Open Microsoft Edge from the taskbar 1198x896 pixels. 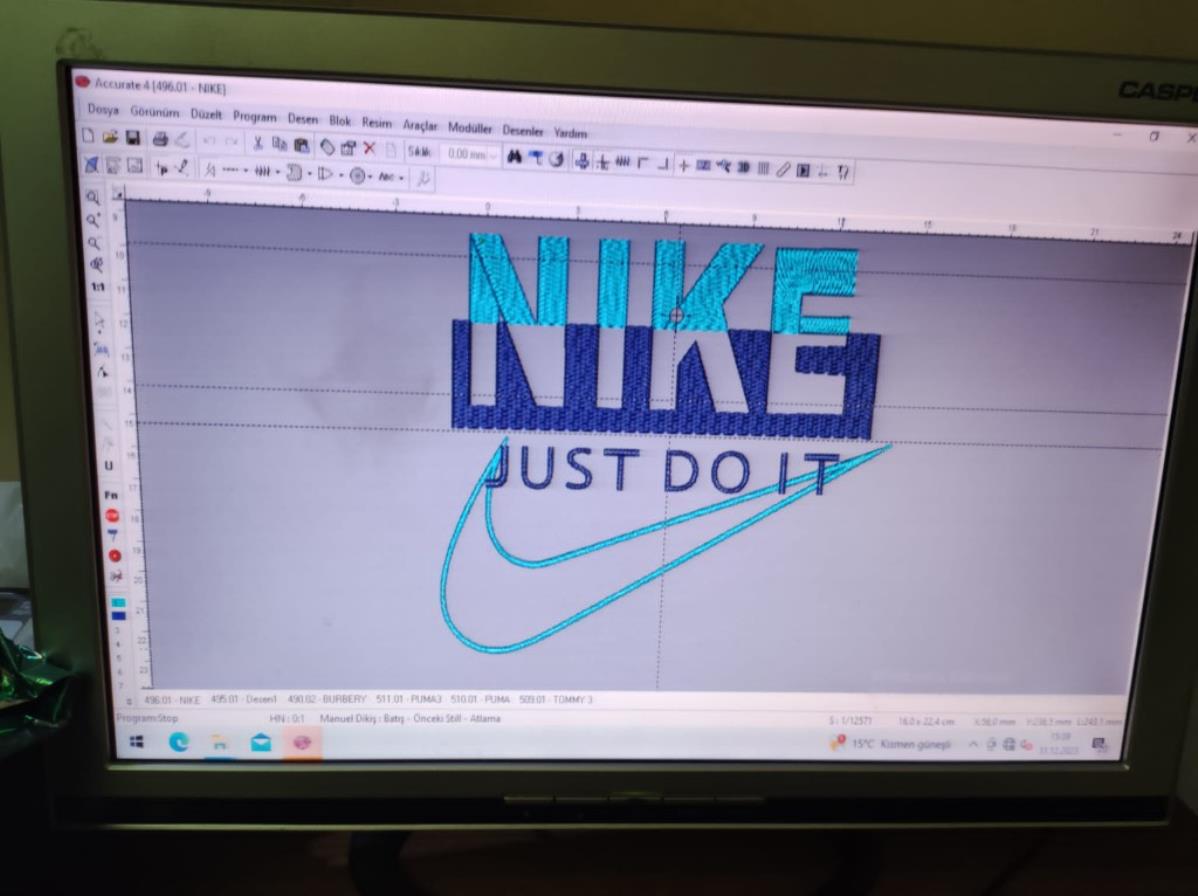[x=178, y=742]
